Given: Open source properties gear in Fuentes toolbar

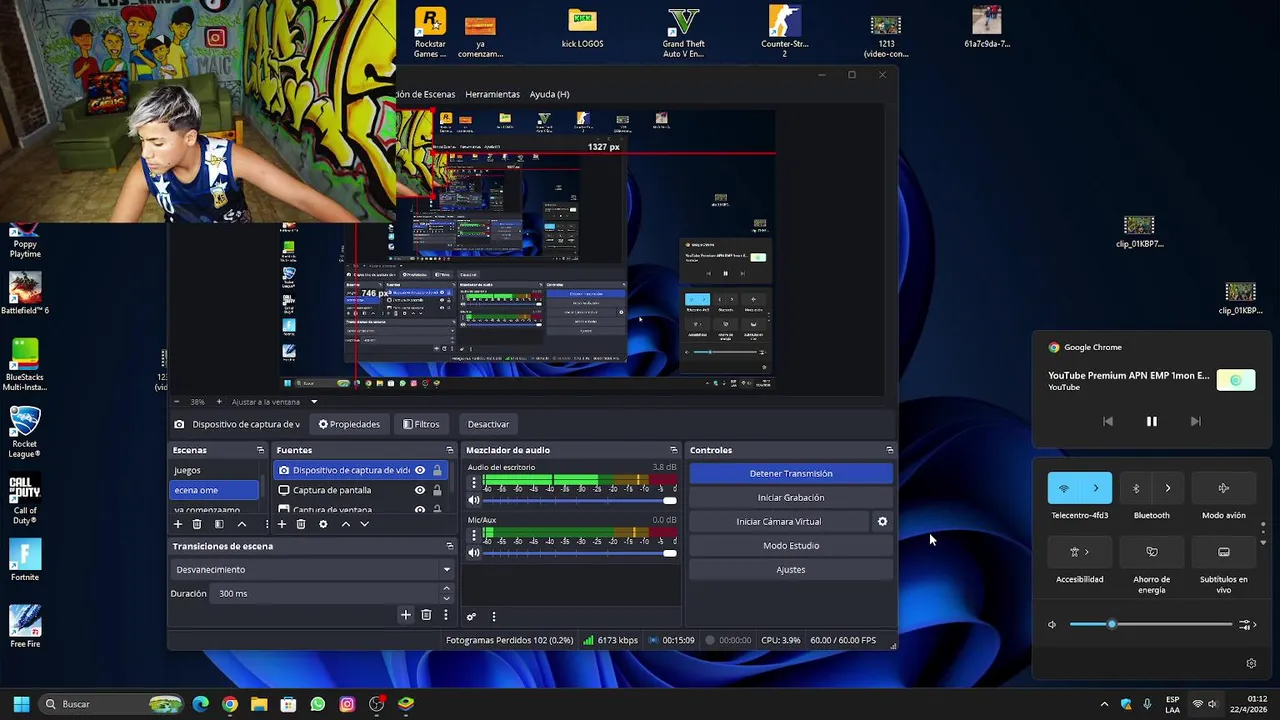Looking at the screenshot, I should (x=323, y=524).
